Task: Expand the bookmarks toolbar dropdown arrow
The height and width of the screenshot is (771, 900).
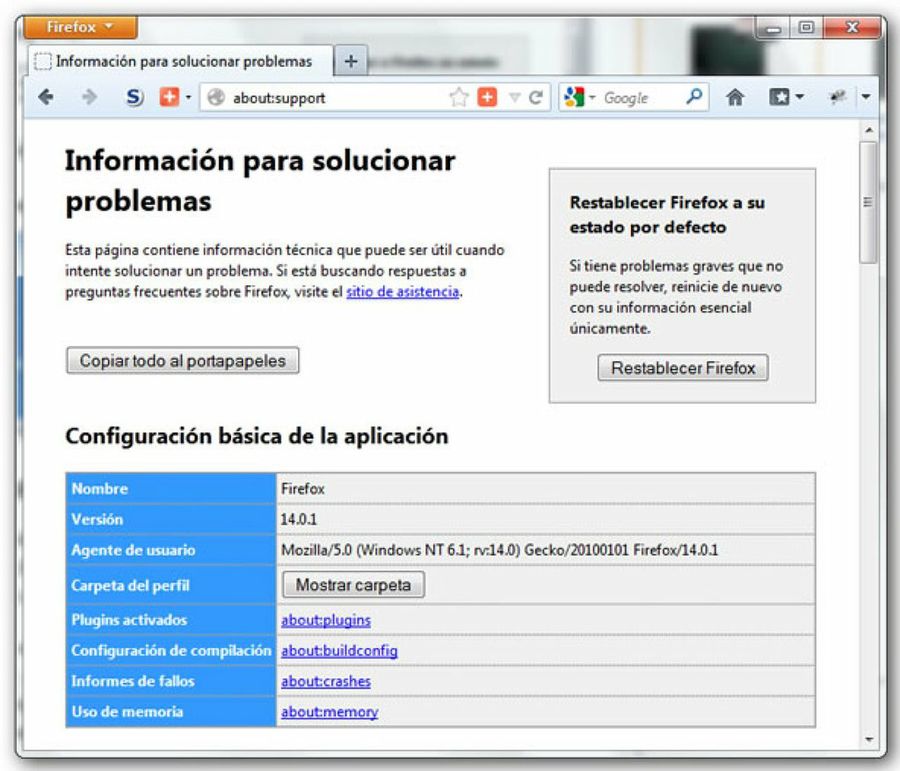Action: [x=798, y=97]
